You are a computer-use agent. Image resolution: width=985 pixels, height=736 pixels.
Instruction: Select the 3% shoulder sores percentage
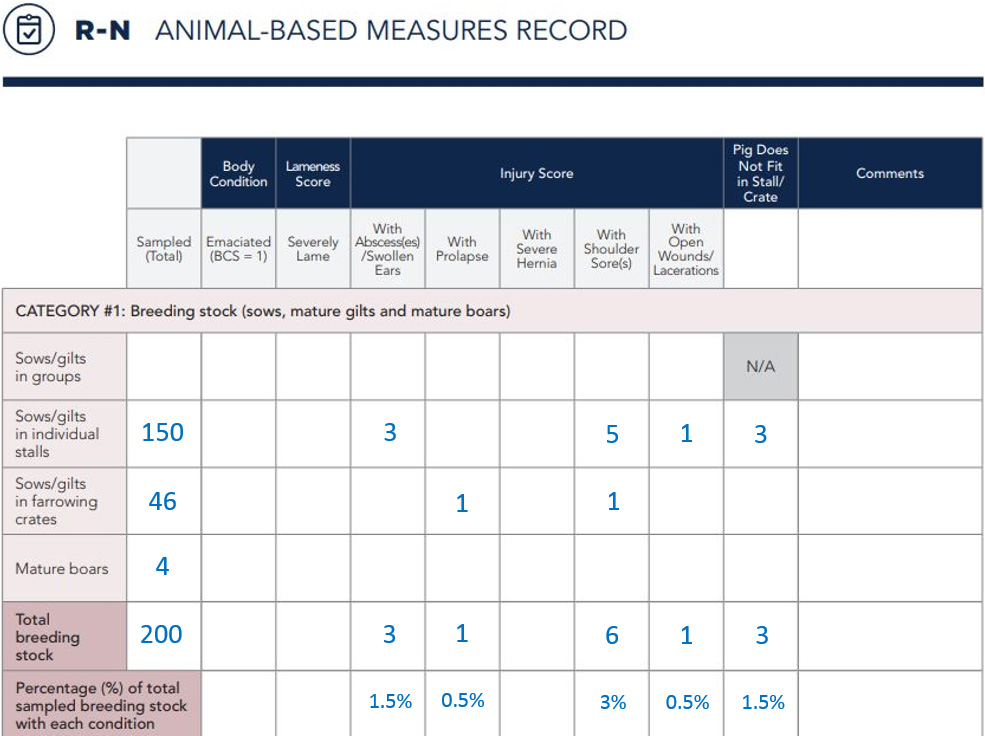pyautogui.click(x=611, y=702)
